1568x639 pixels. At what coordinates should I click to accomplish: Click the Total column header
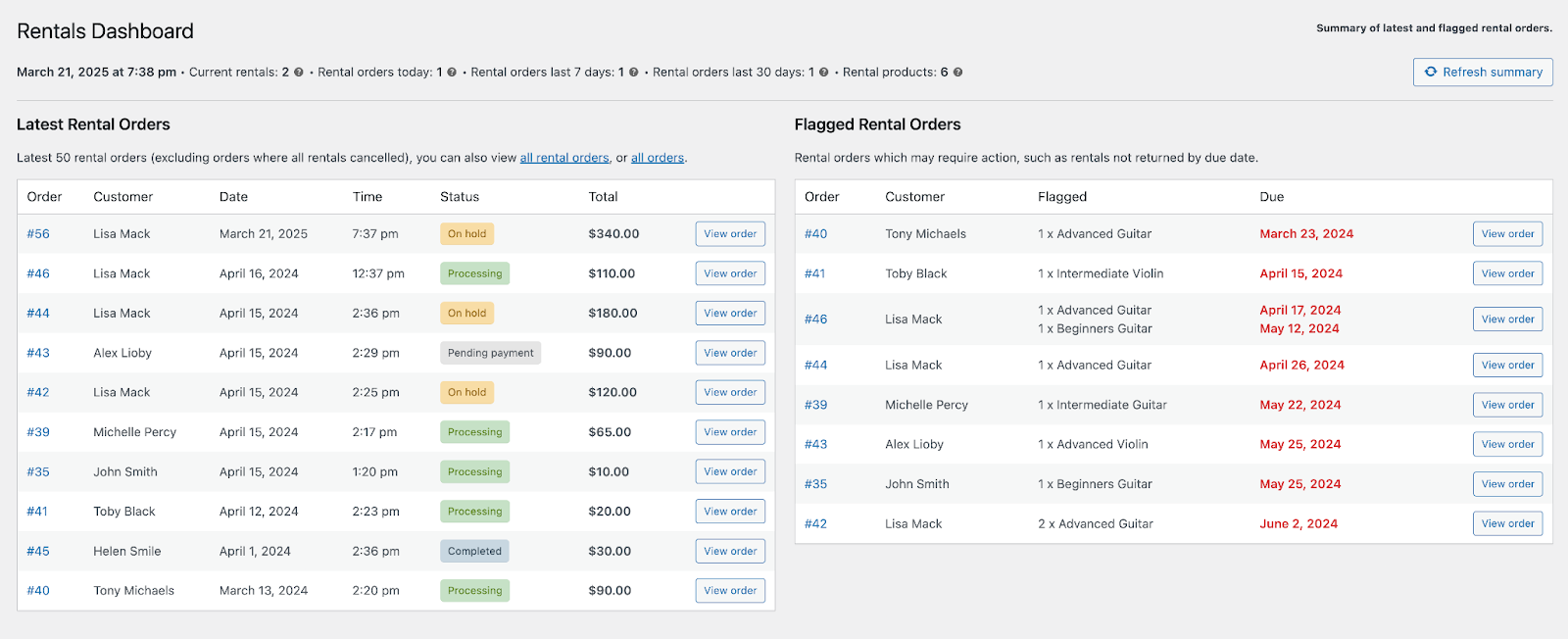pos(603,197)
